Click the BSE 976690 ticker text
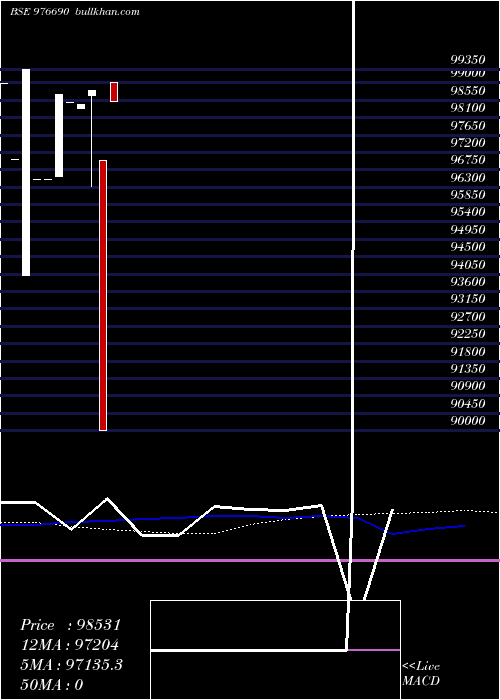 click(39, 12)
